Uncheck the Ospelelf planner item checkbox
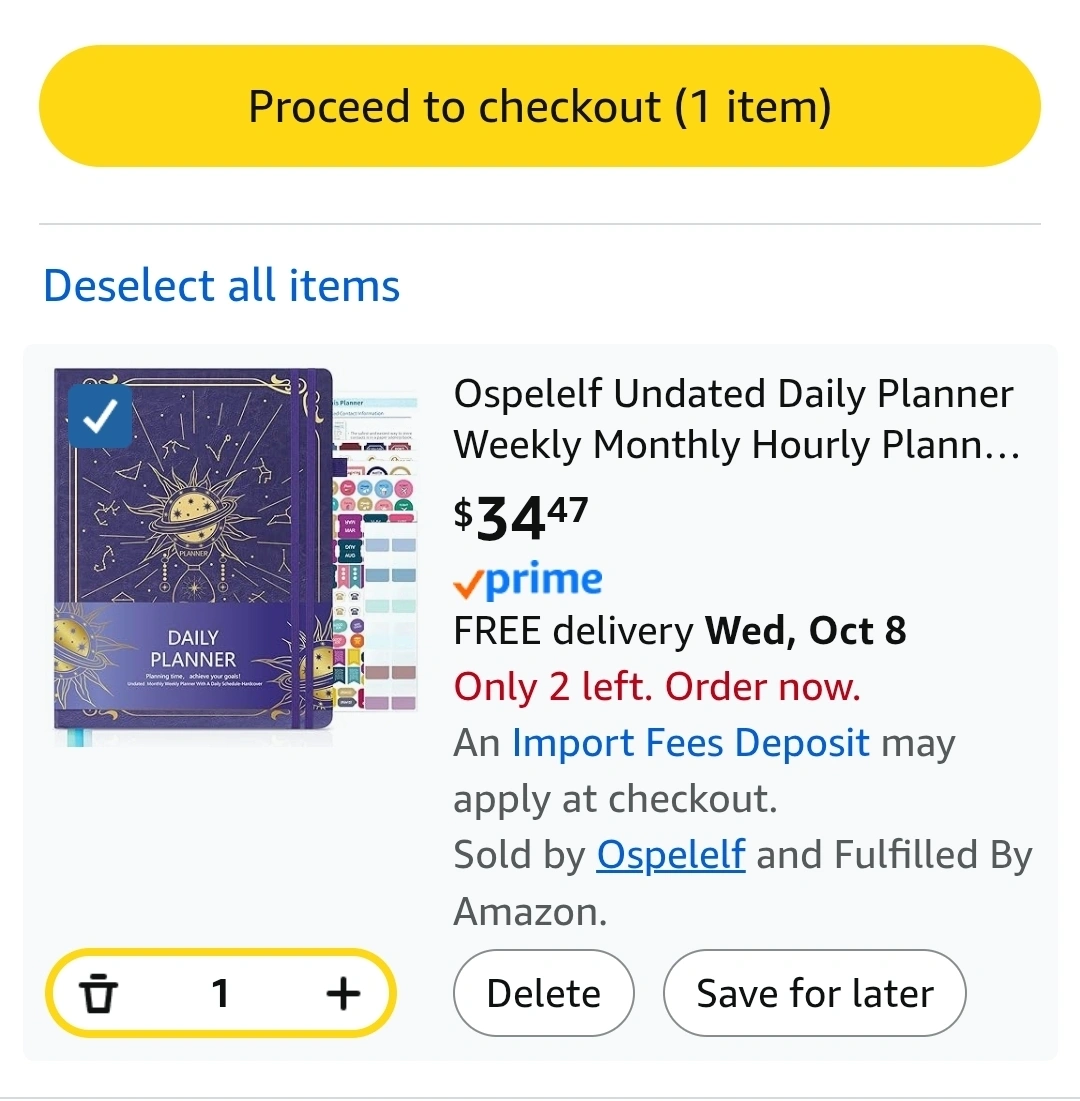Screen dimensions: 1080x1101 (100, 416)
